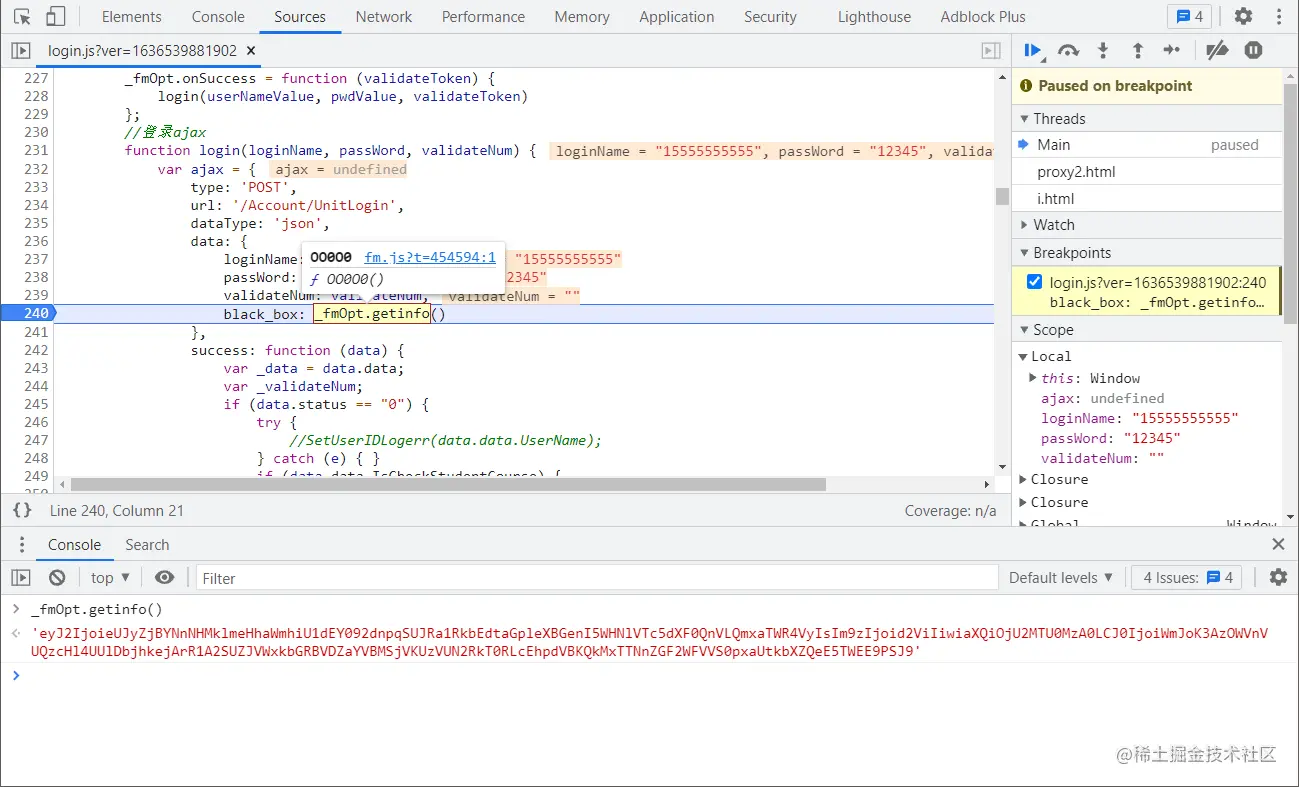Deactivate breakpoints icon in debugger toolbar
This screenshot has width=1299, height=787.
(1217, 50)
